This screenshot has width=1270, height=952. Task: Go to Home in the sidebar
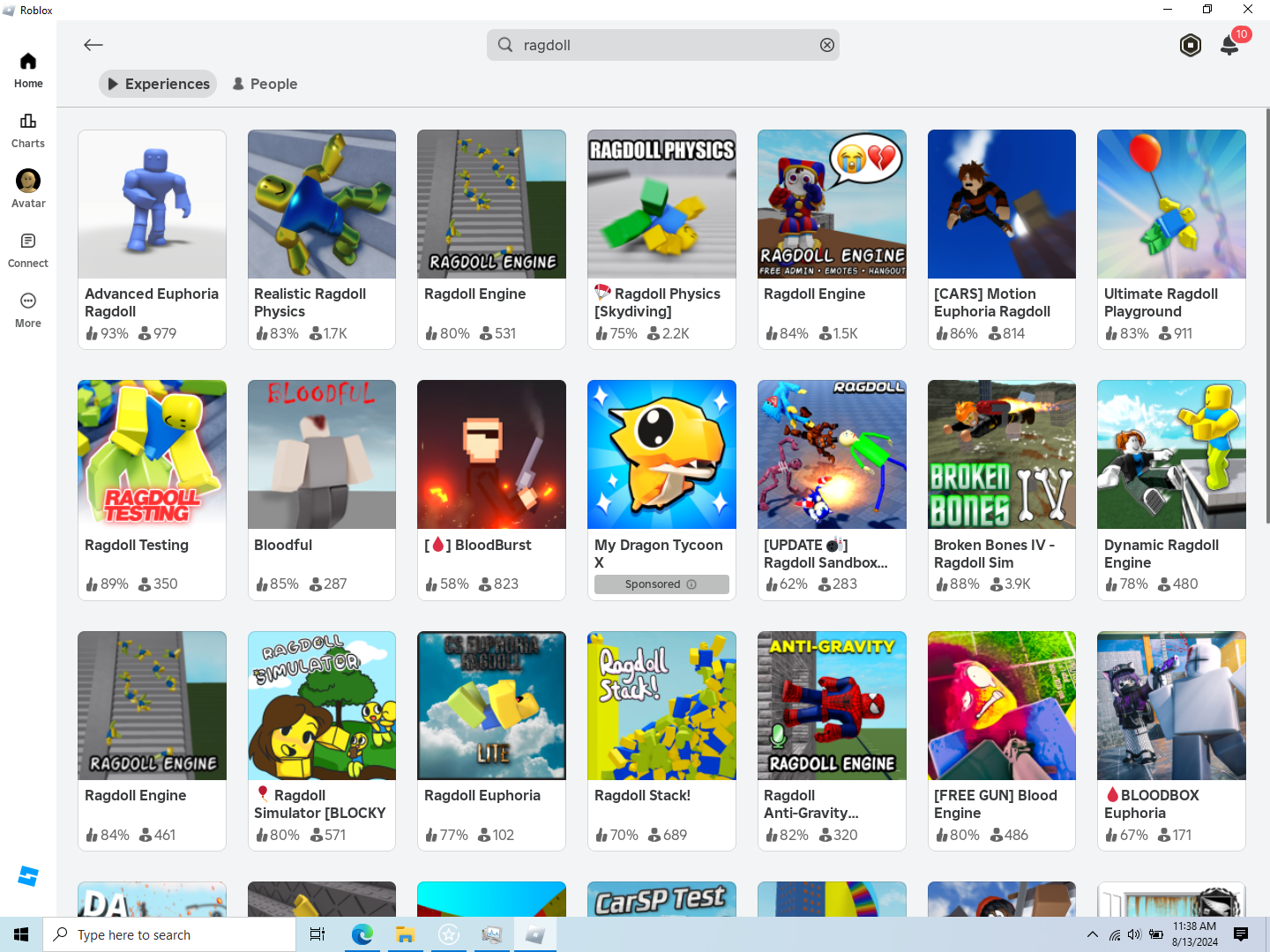[28, 71]
